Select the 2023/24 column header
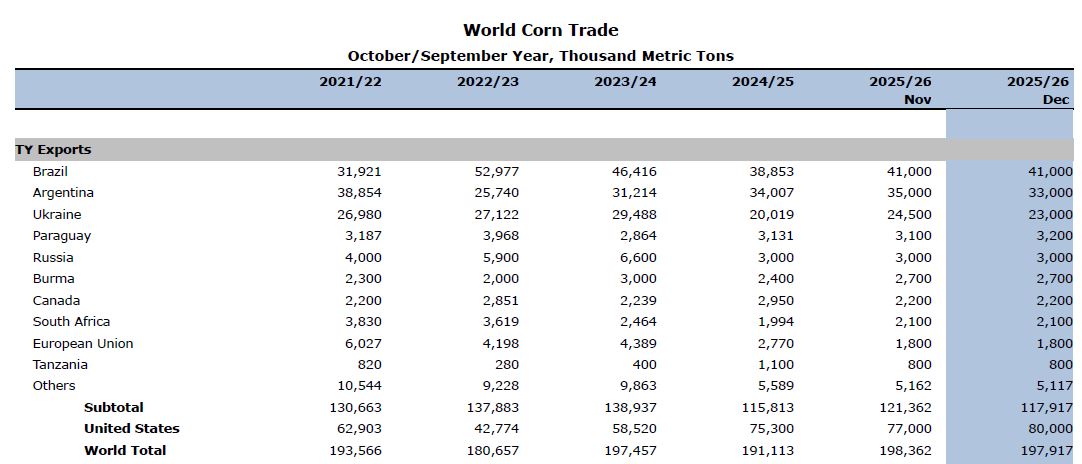The height and width of the screenshot is (464, 1082). [625, 81]
